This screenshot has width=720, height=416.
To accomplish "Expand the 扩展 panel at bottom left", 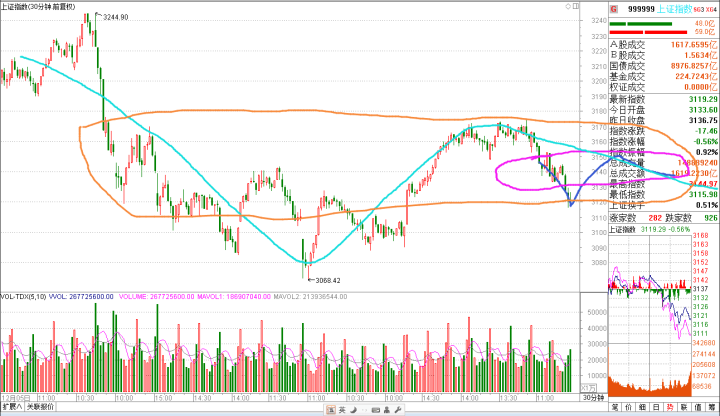I will [x=11, y=408].
